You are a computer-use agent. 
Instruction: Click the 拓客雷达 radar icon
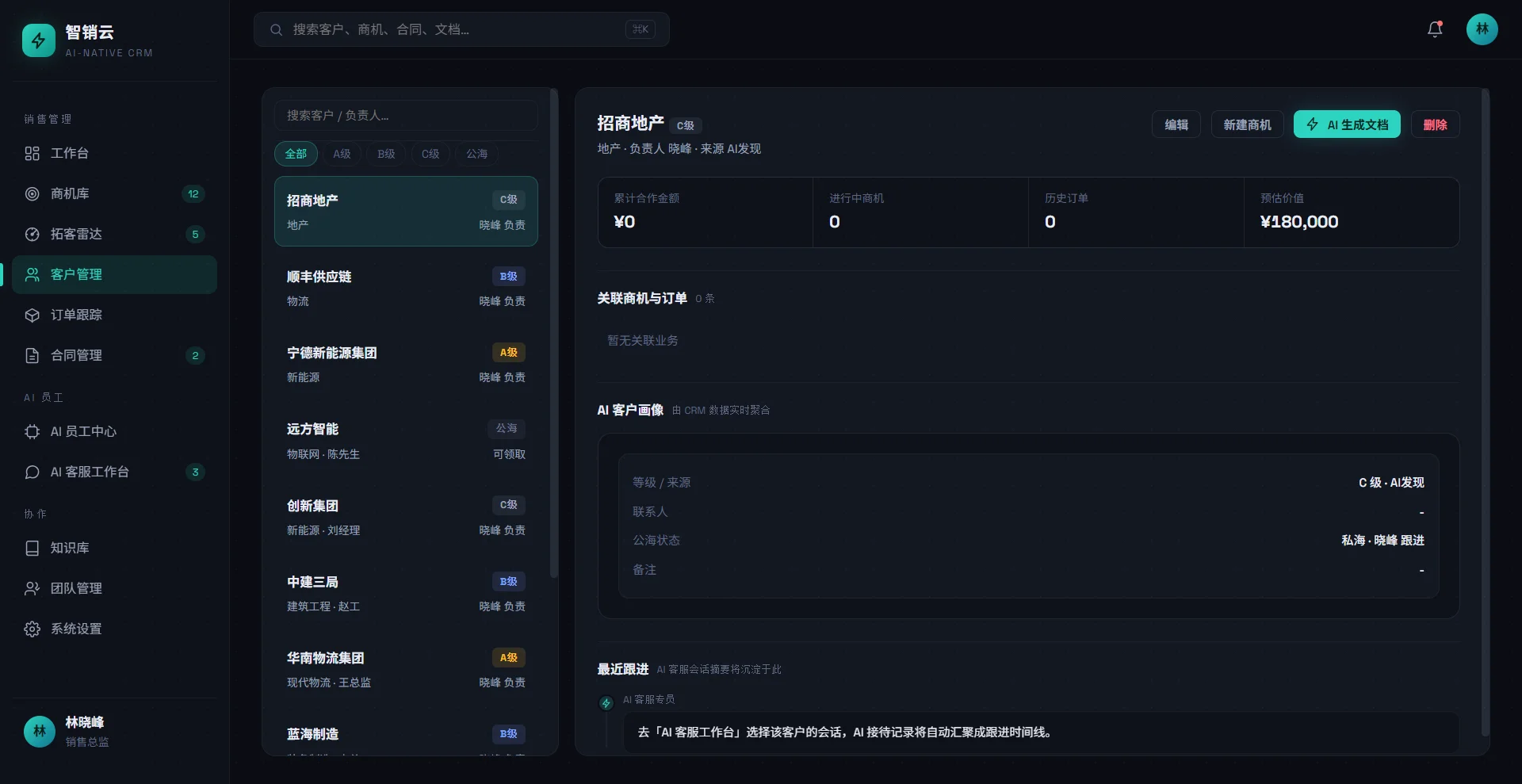click(32, 234)
